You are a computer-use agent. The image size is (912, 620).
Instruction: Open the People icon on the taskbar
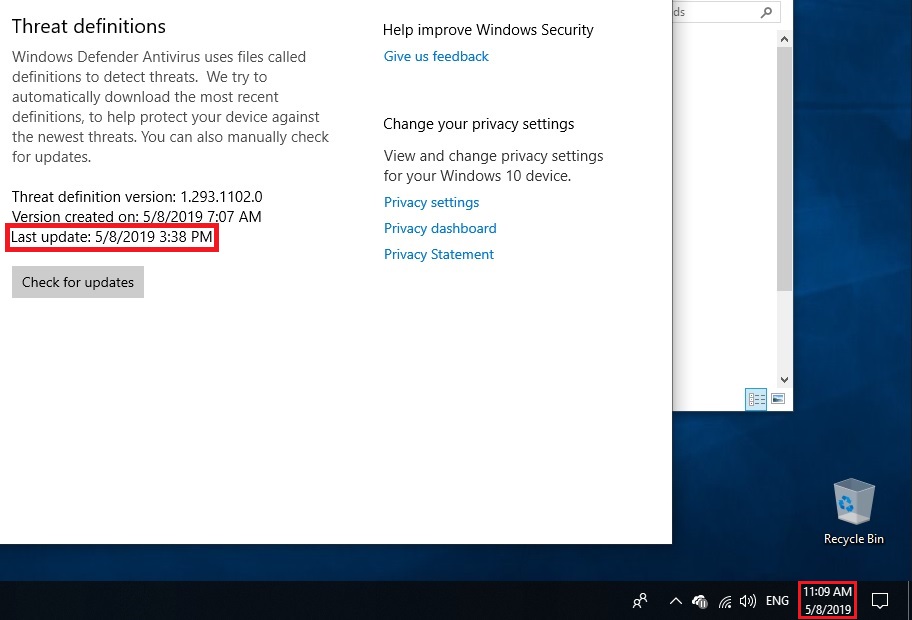(640, 601)
